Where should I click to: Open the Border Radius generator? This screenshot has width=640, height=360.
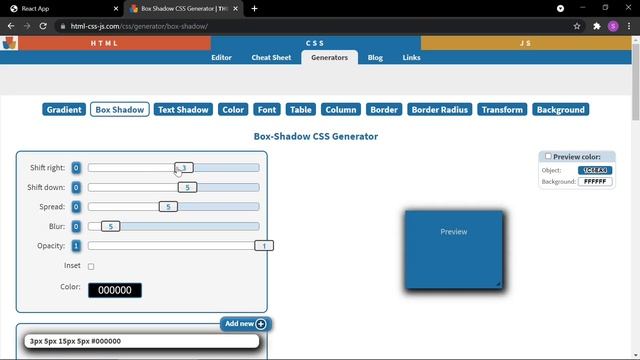440,109
